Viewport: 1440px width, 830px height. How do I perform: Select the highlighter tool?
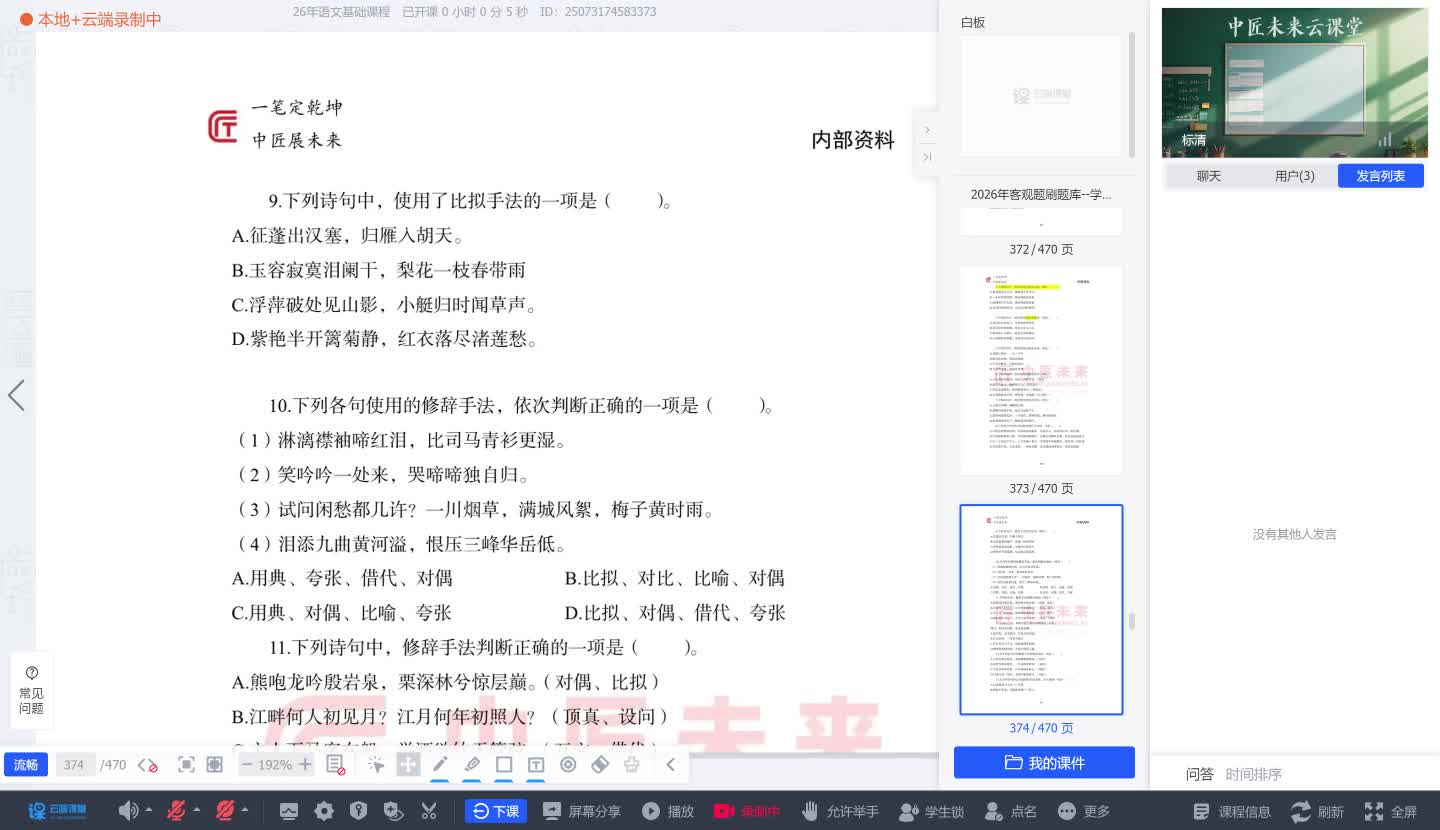(472, 764)
